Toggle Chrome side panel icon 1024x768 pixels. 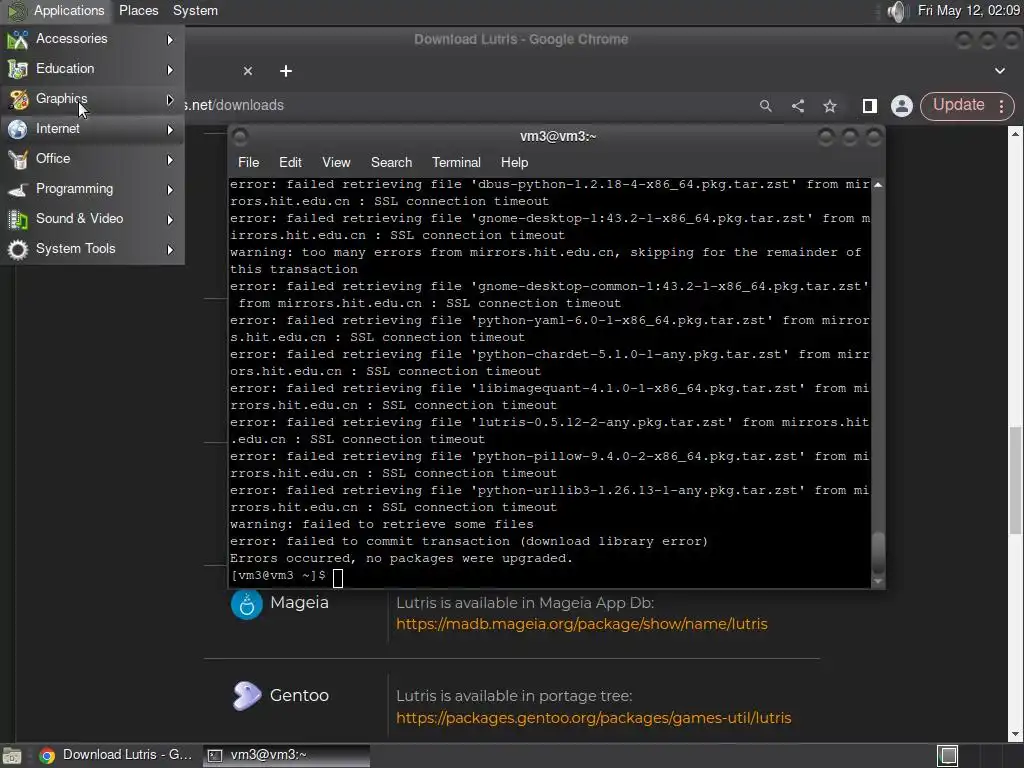pos(870,106)
